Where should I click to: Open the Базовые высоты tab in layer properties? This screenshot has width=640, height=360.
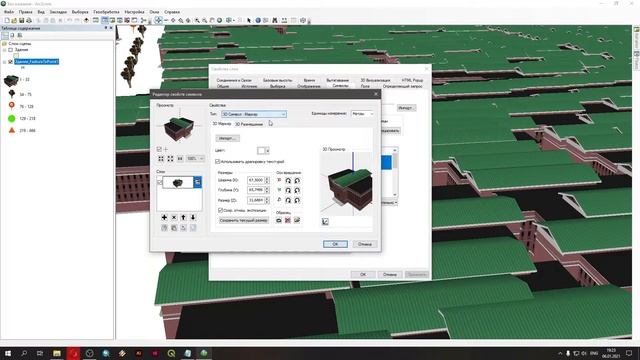point(278,80)
